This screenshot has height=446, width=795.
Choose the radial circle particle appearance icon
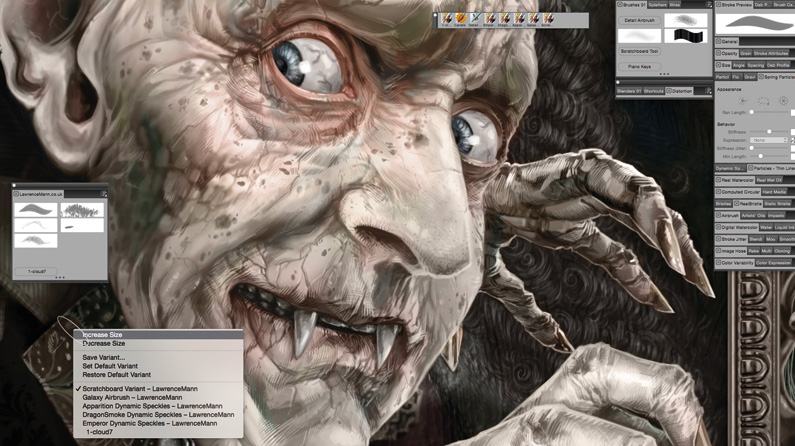pyautogui.click(x=783, y=101)
